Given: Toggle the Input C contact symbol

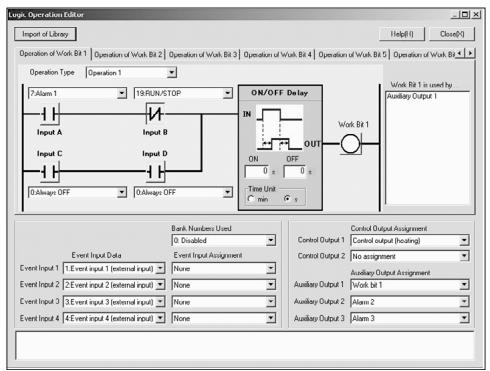Looking at the screenshot, I should (x=50, y=172).
